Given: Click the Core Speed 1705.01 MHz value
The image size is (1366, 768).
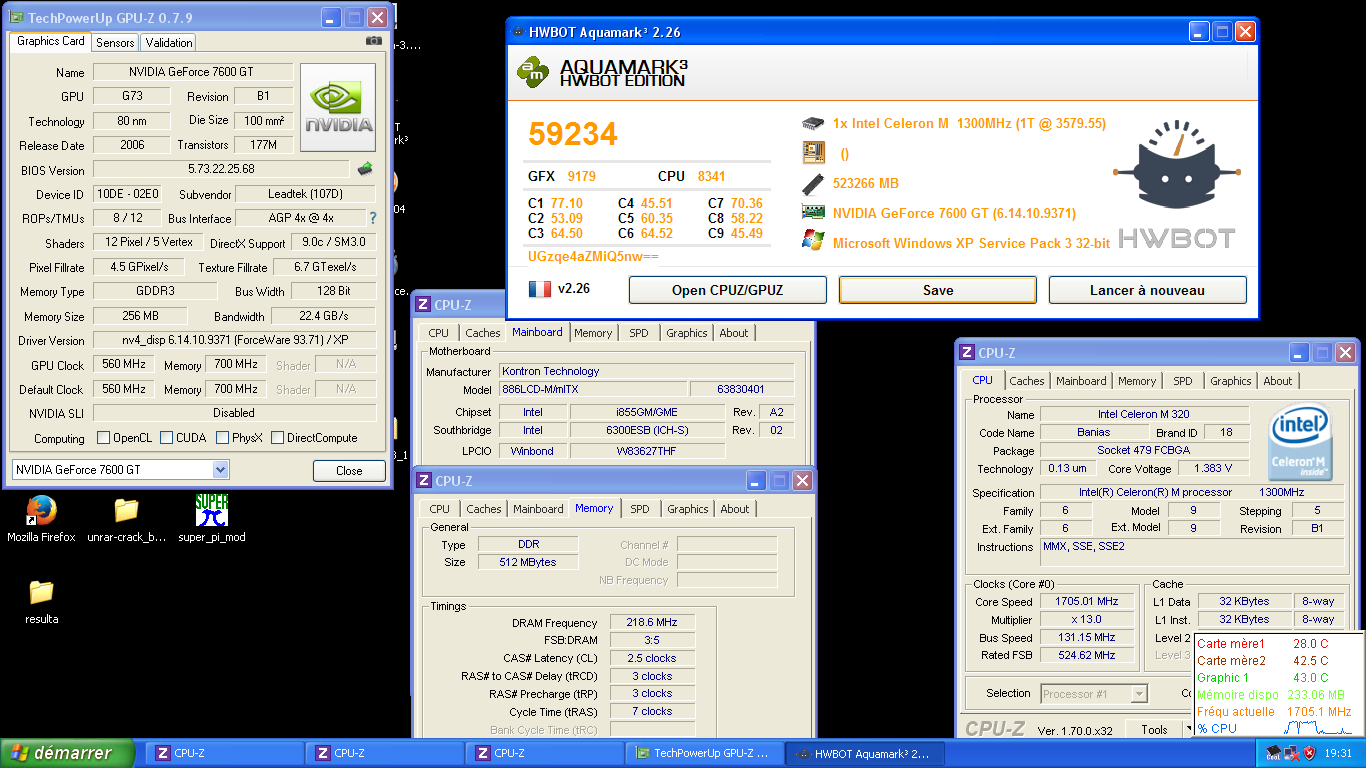Looking at the screenshot, I should point(1086,601).
